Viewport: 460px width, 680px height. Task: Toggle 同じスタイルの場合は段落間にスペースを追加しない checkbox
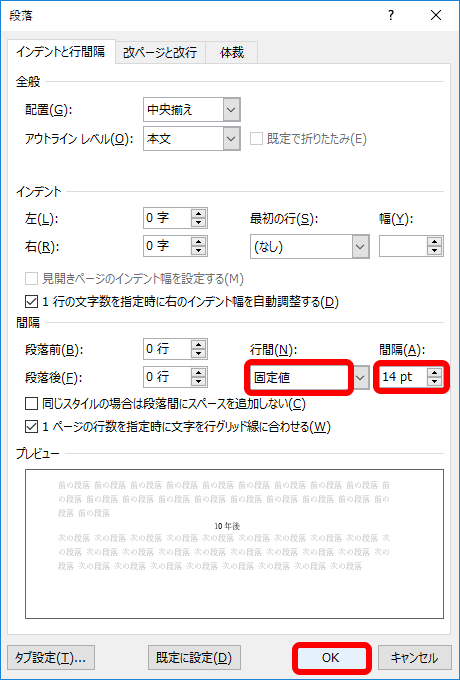[31, 404]
